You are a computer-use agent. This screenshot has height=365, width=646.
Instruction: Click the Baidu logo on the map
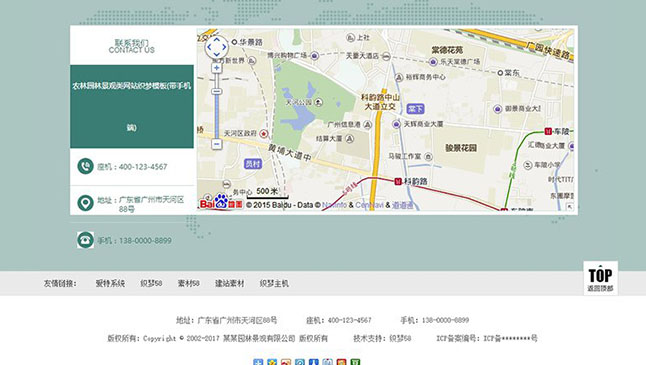(x=221, y=202)
